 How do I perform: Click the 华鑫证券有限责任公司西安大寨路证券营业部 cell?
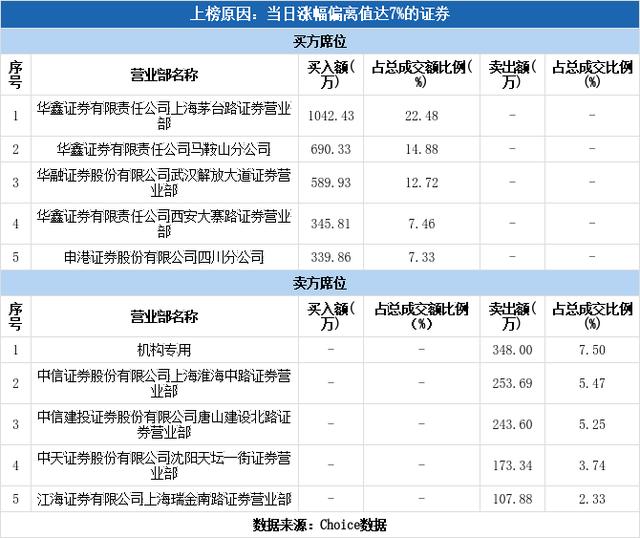click(x=164, y=224)
